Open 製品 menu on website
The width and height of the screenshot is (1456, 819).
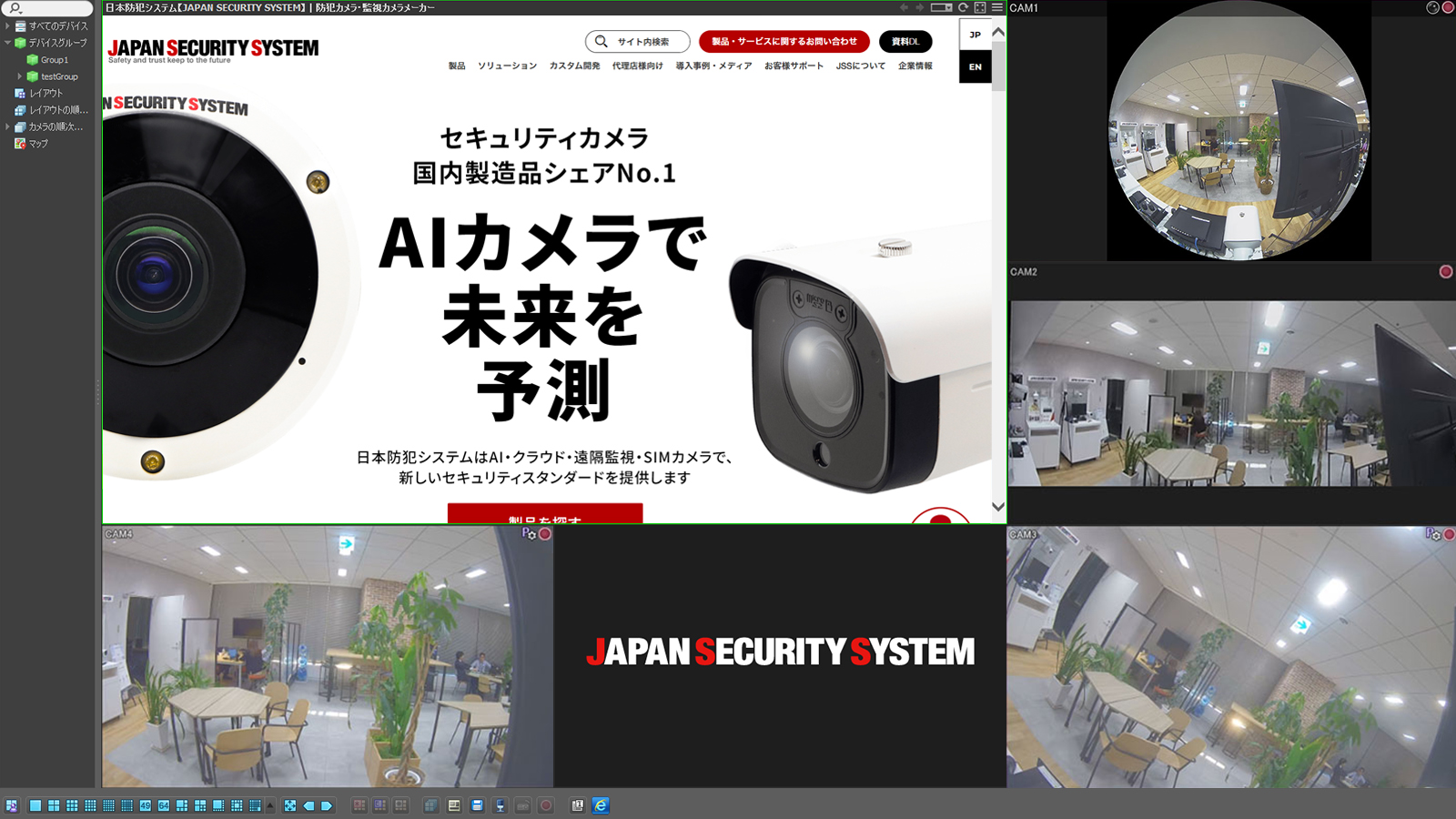tap(457, 66)
